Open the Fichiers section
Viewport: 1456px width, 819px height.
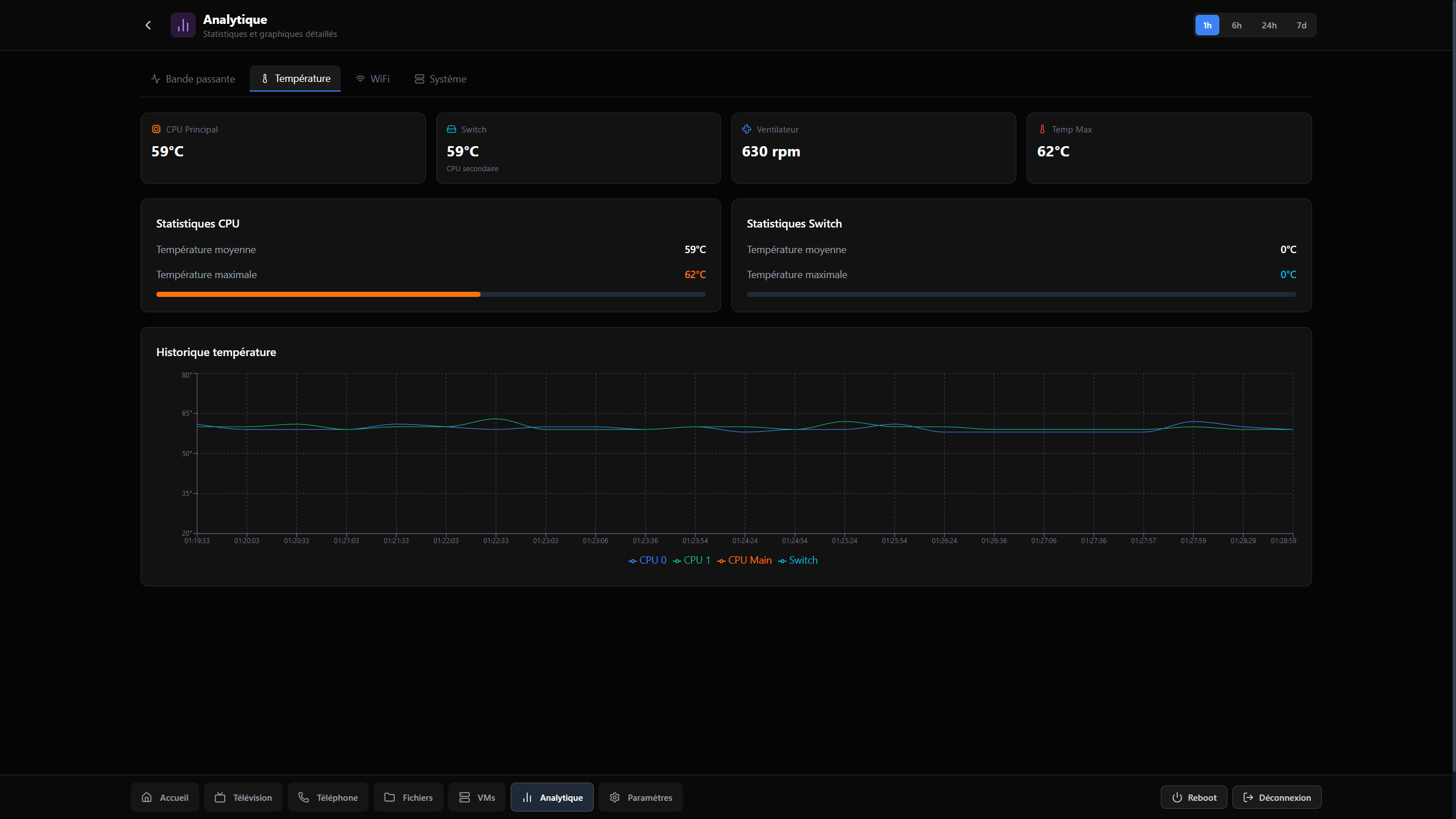pyautogui.click(x=408, y=797)
